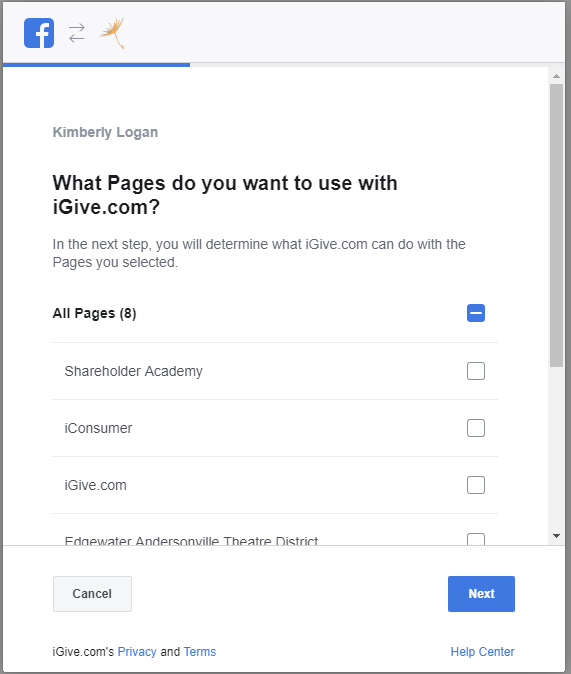Click the Cancel button
Screen dimensions: 571x674
(92, 594)
